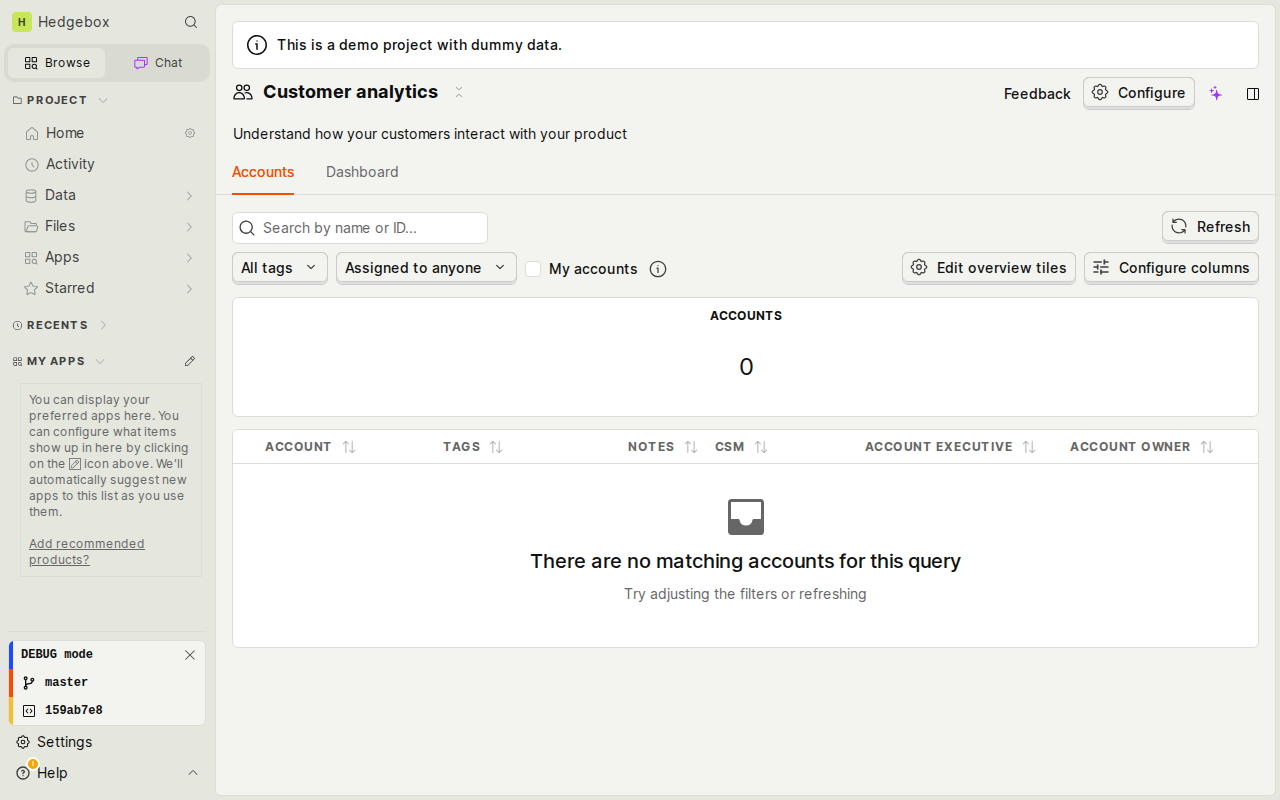Viewport: 1280px width, 800px height.
Task: Open the AI sparkle icon beside Configure
Action: click(1216, 93)
